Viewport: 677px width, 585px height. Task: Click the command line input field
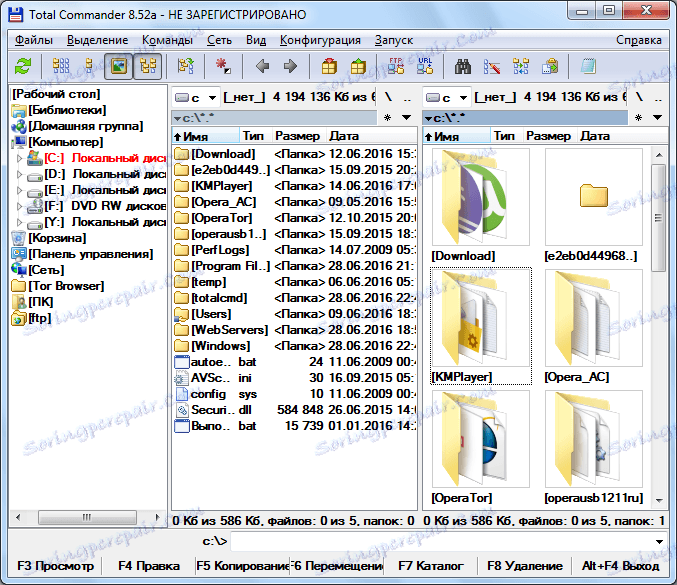coord(441,541)
